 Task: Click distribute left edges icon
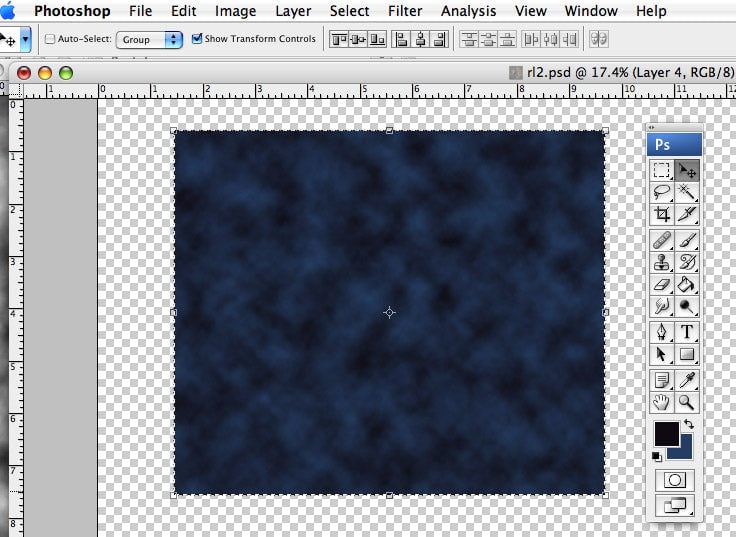coord(531,40)
